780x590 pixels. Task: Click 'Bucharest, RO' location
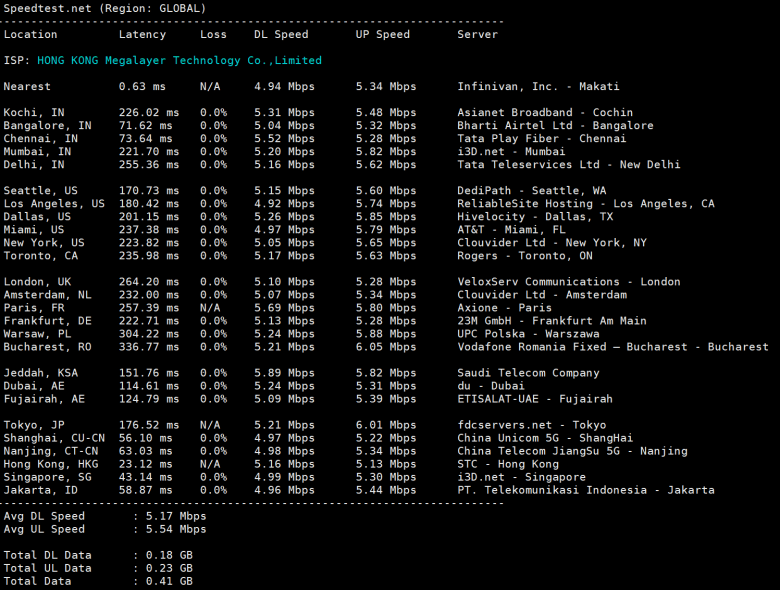[47, 347]
